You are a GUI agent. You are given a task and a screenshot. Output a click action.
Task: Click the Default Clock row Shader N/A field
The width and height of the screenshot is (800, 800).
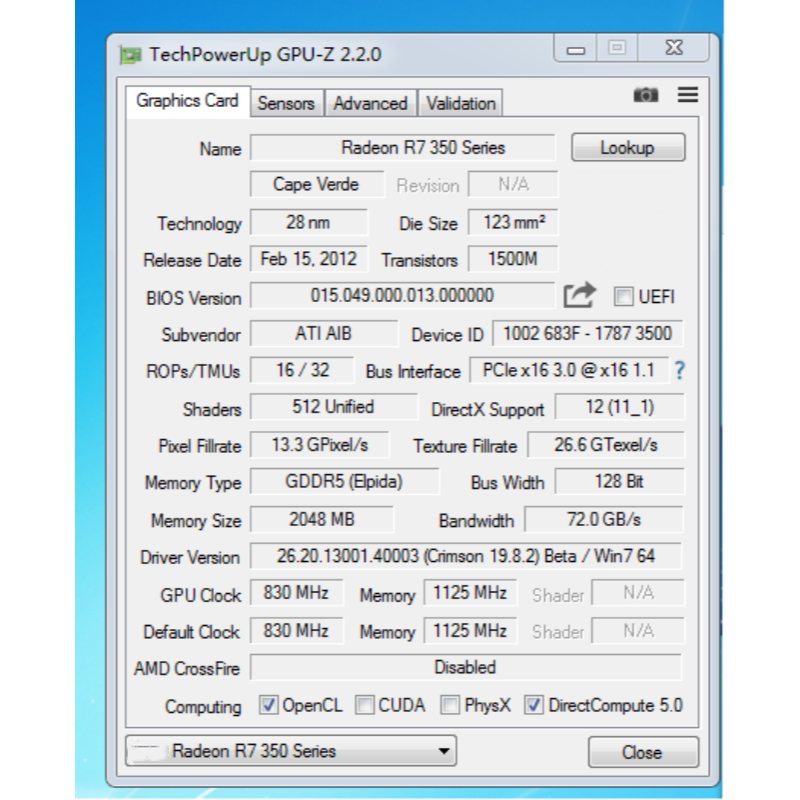(x=638, y=631)
